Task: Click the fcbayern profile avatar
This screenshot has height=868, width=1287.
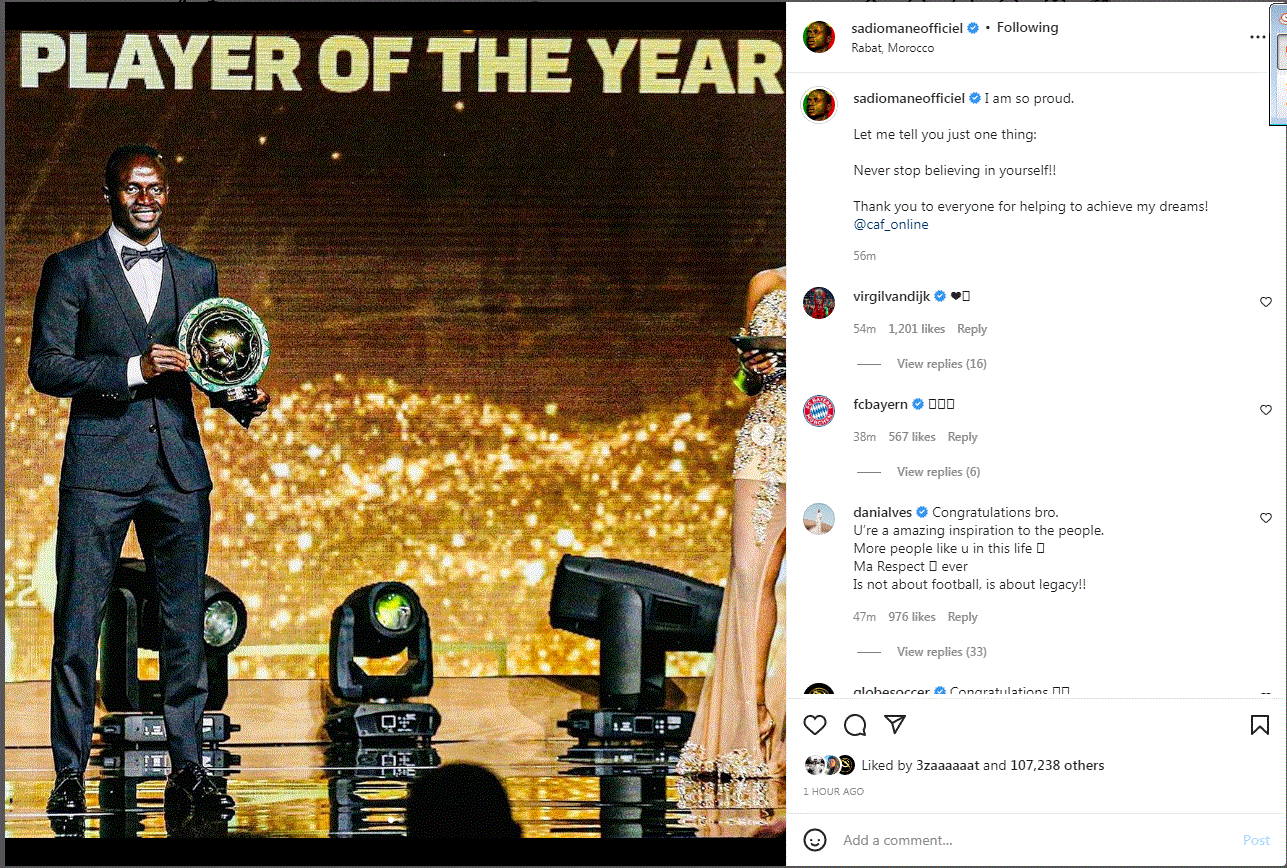Action: [819, 410]
